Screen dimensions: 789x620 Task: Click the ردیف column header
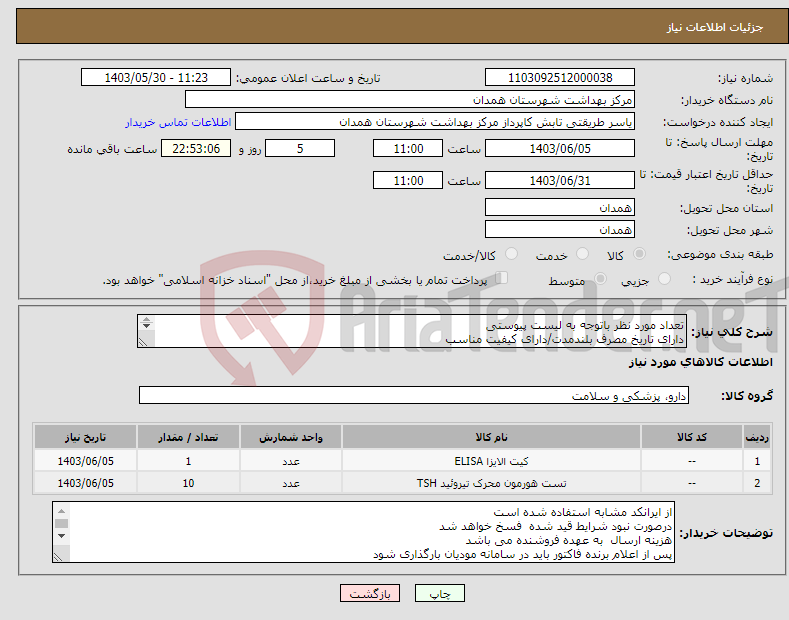757,437
